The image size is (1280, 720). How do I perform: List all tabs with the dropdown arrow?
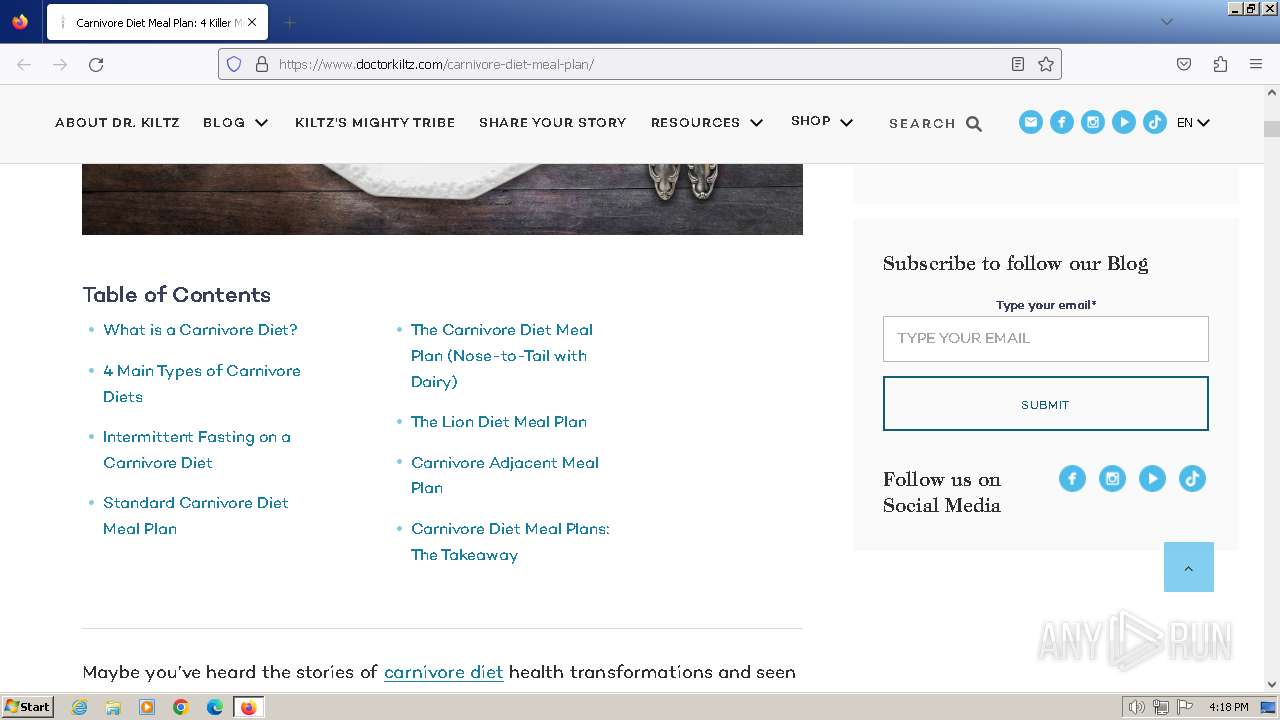[x=1166, y=22]
